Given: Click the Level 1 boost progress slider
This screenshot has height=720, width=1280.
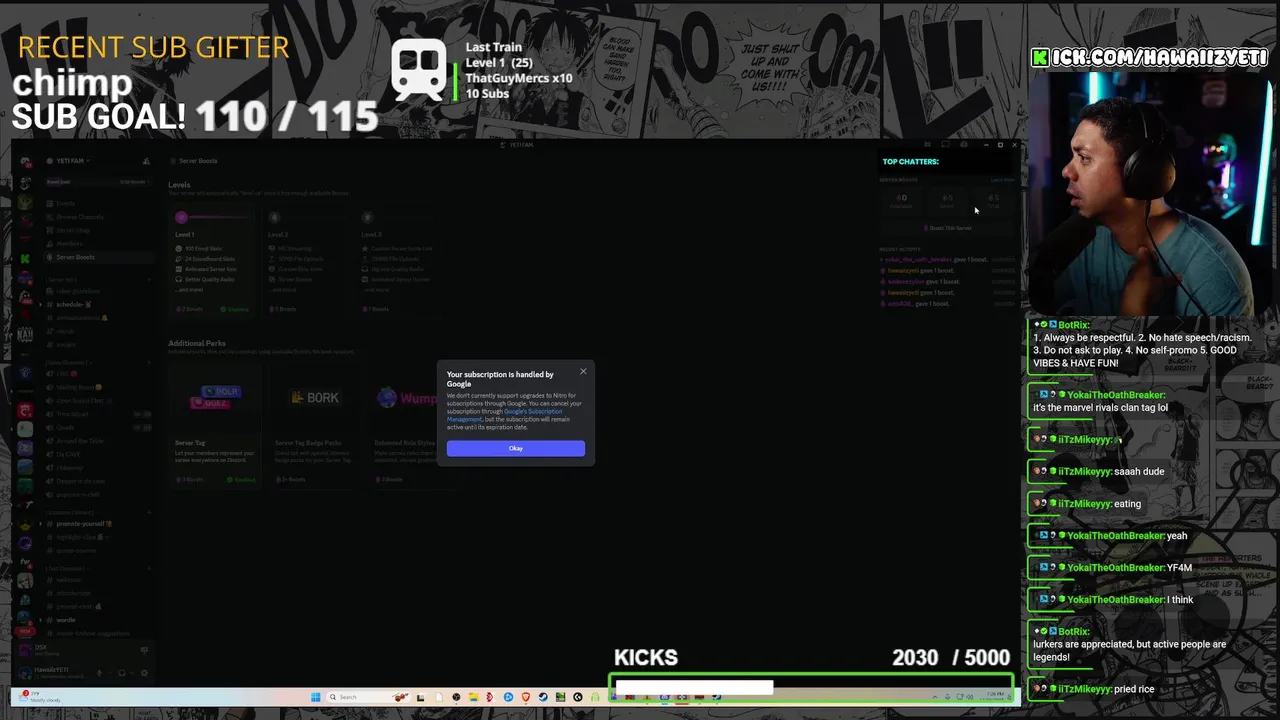Looking at the screenshot, I should tap(212, 217).
